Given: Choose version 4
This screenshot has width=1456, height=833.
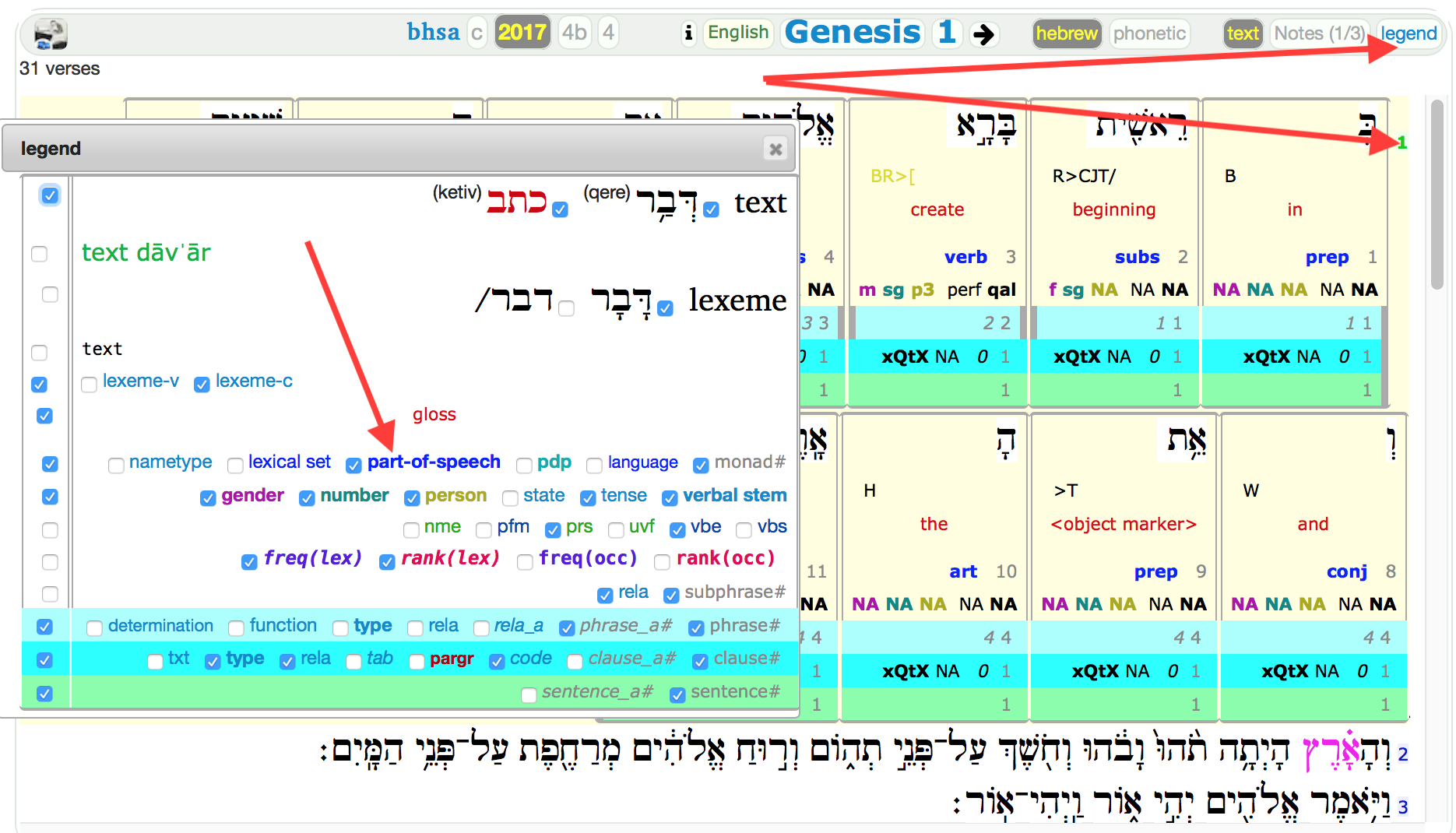Looking at the screenshot, I should coord(609,33).
